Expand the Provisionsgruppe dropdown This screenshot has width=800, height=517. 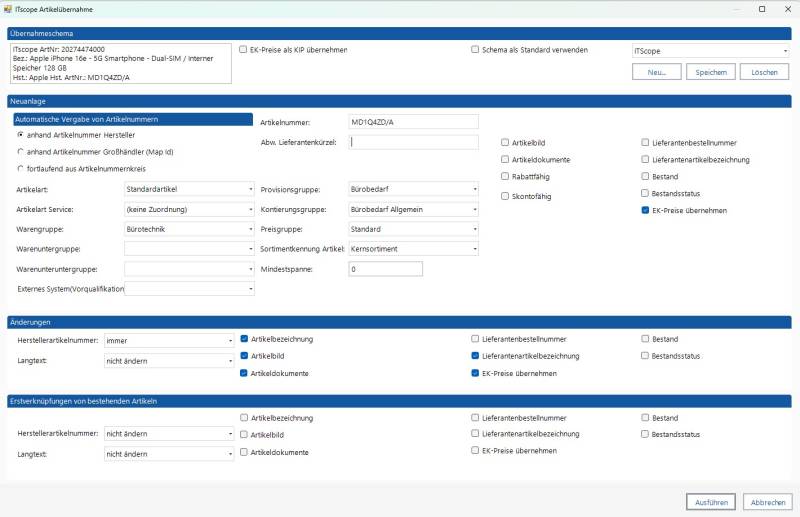(412, 189)
